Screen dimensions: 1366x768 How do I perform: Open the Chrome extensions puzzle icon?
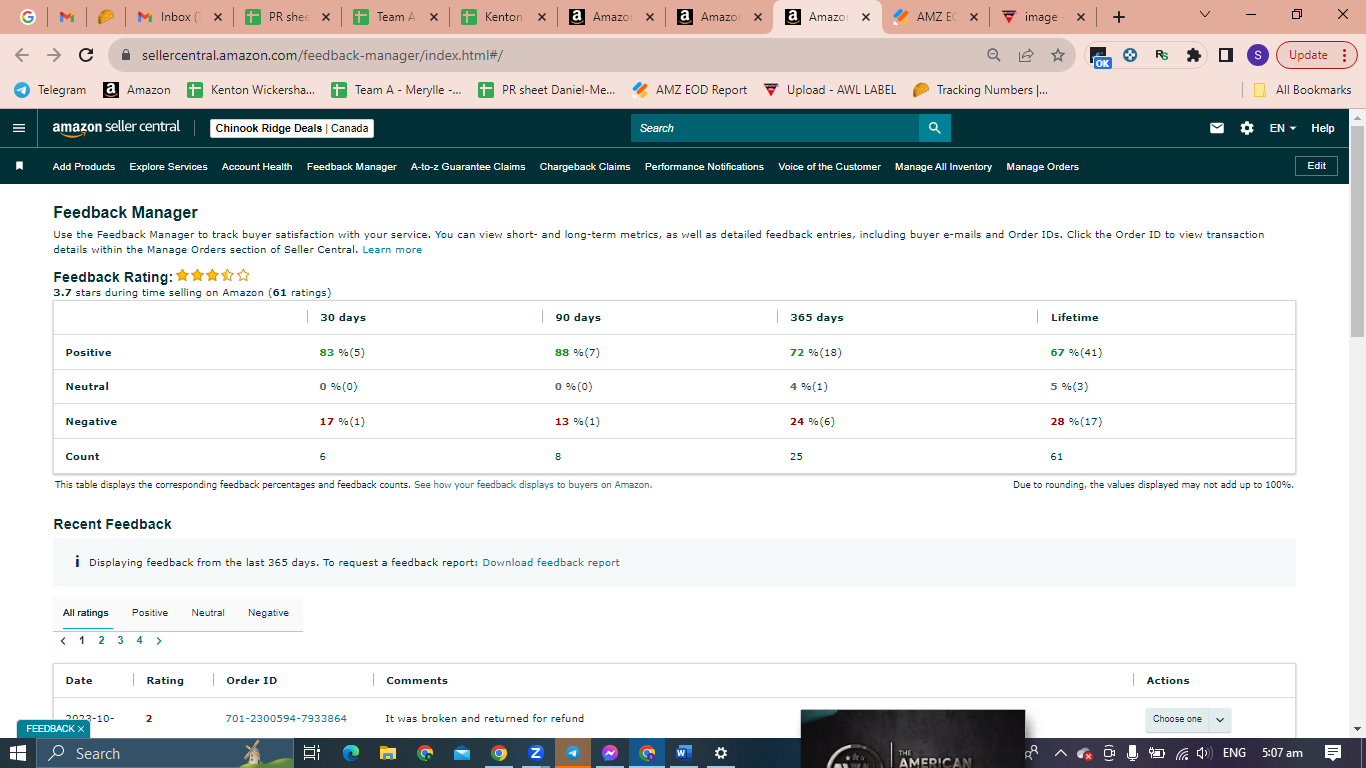[x=1193, y=55]
